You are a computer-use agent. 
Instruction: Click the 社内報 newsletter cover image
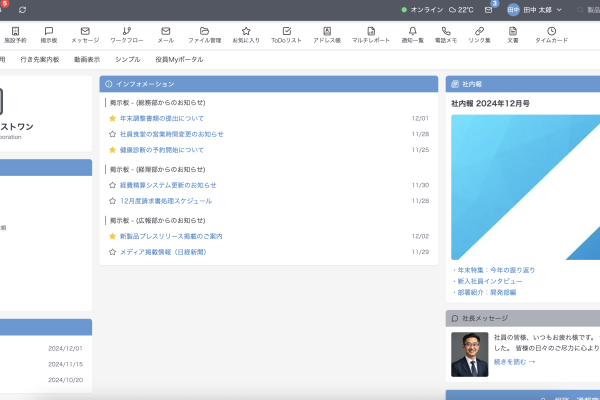tap(525, 187)
